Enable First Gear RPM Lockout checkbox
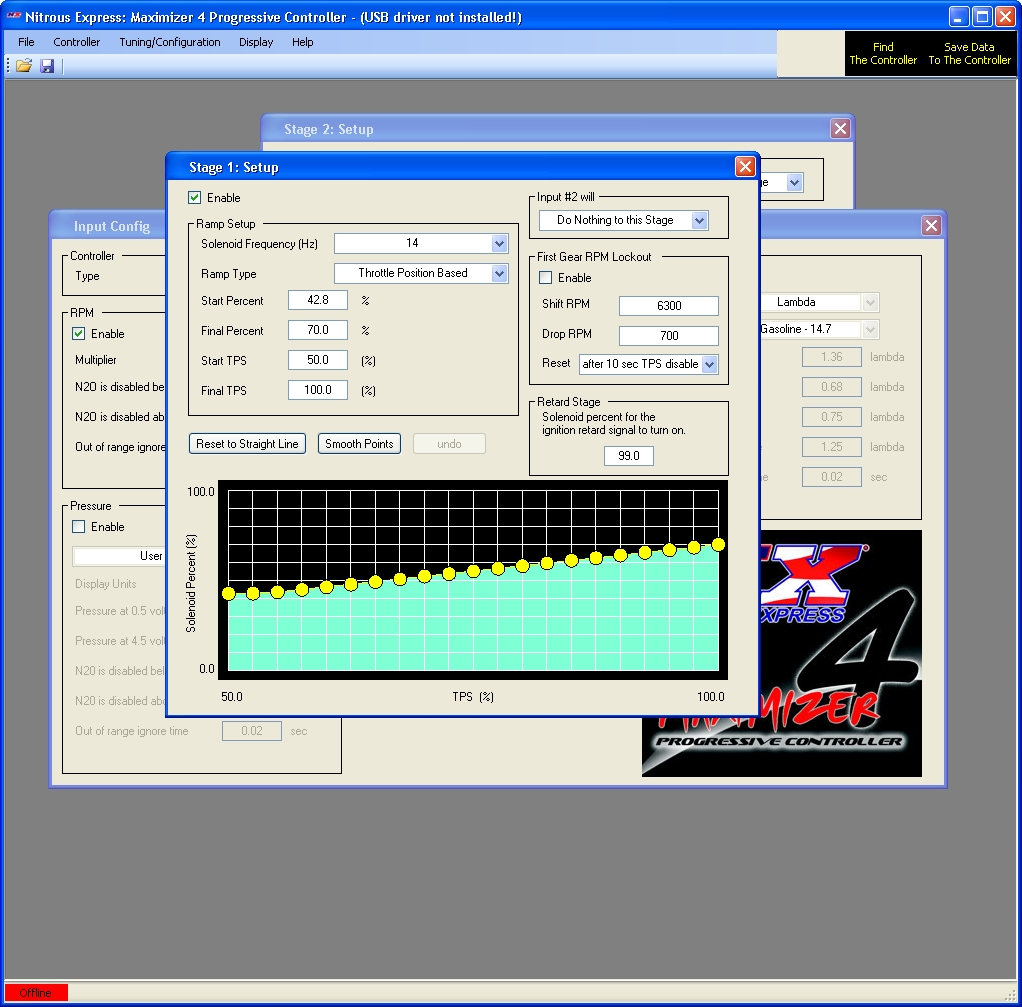This screenshot has height=1007, width=1022. tap(546, 278)
